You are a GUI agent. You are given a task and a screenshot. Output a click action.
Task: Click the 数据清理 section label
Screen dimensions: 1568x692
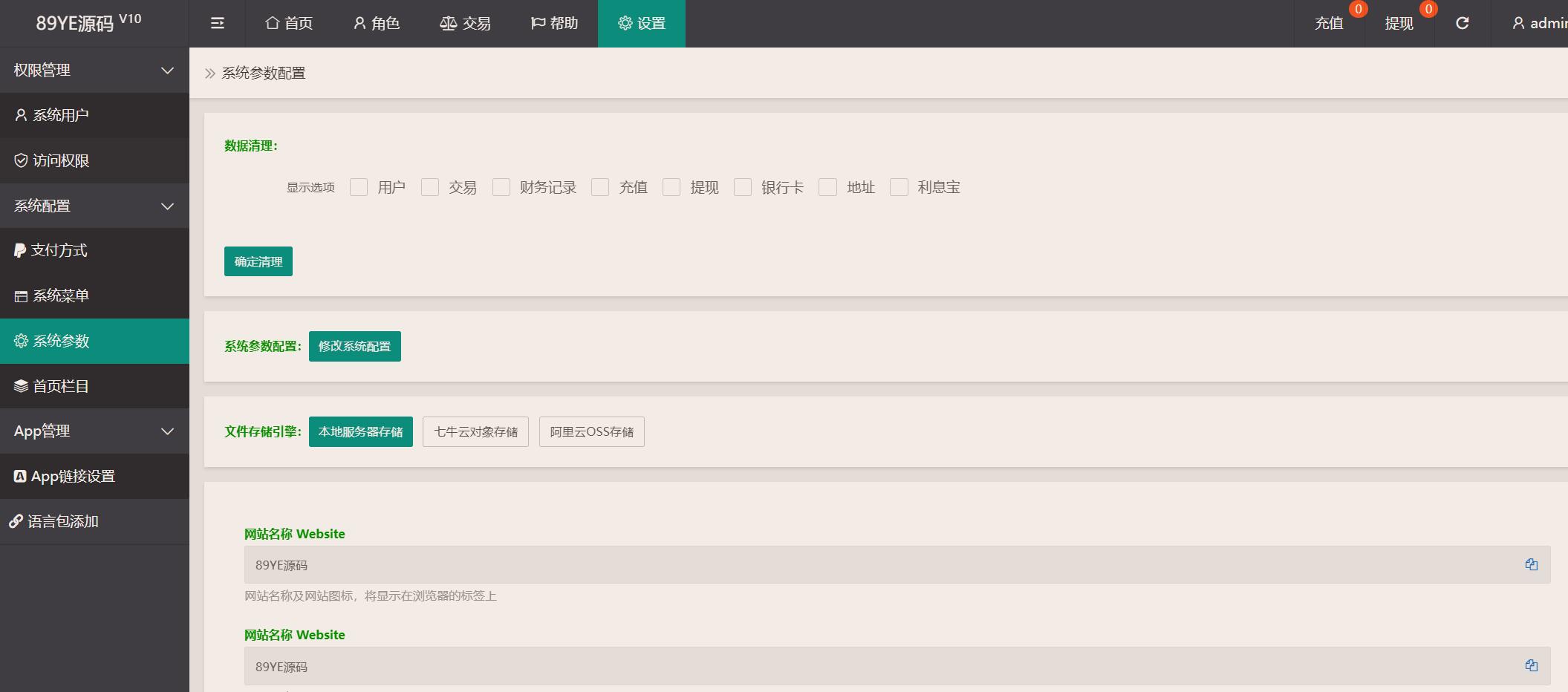(x=251, y=146)
